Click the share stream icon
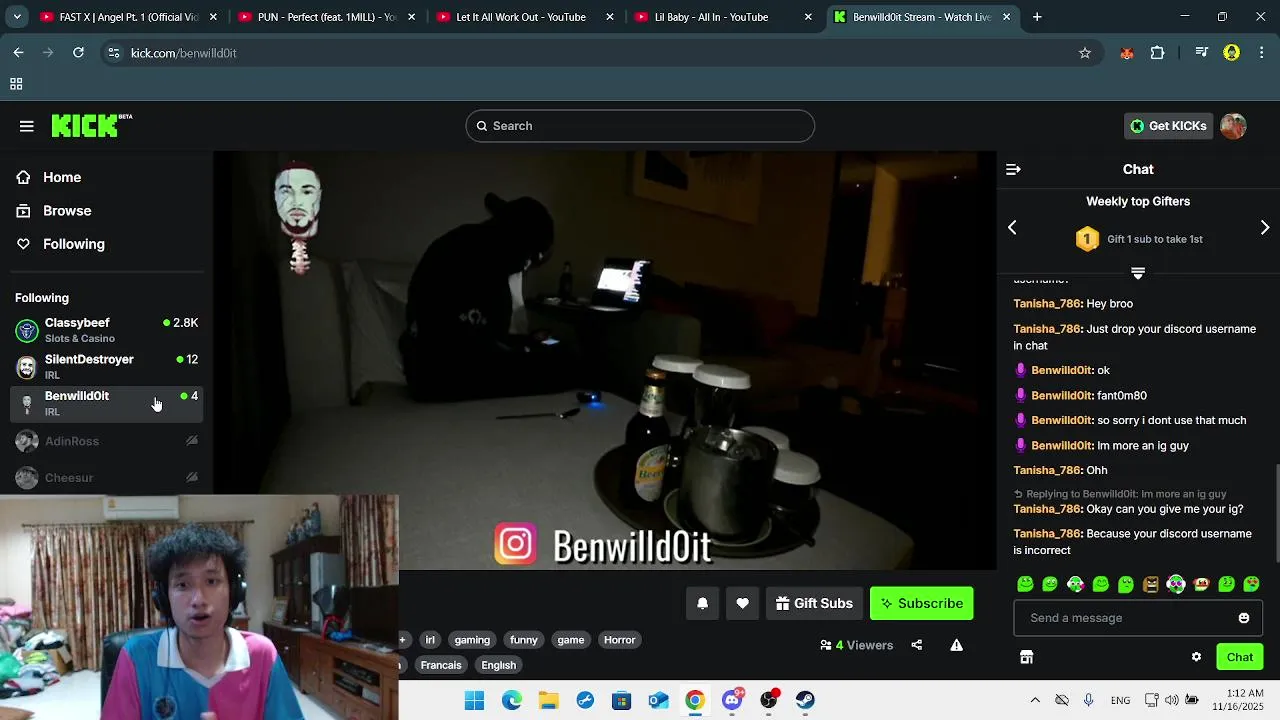This screenshot has height=720, width=1280. click(x=917, y=645)
